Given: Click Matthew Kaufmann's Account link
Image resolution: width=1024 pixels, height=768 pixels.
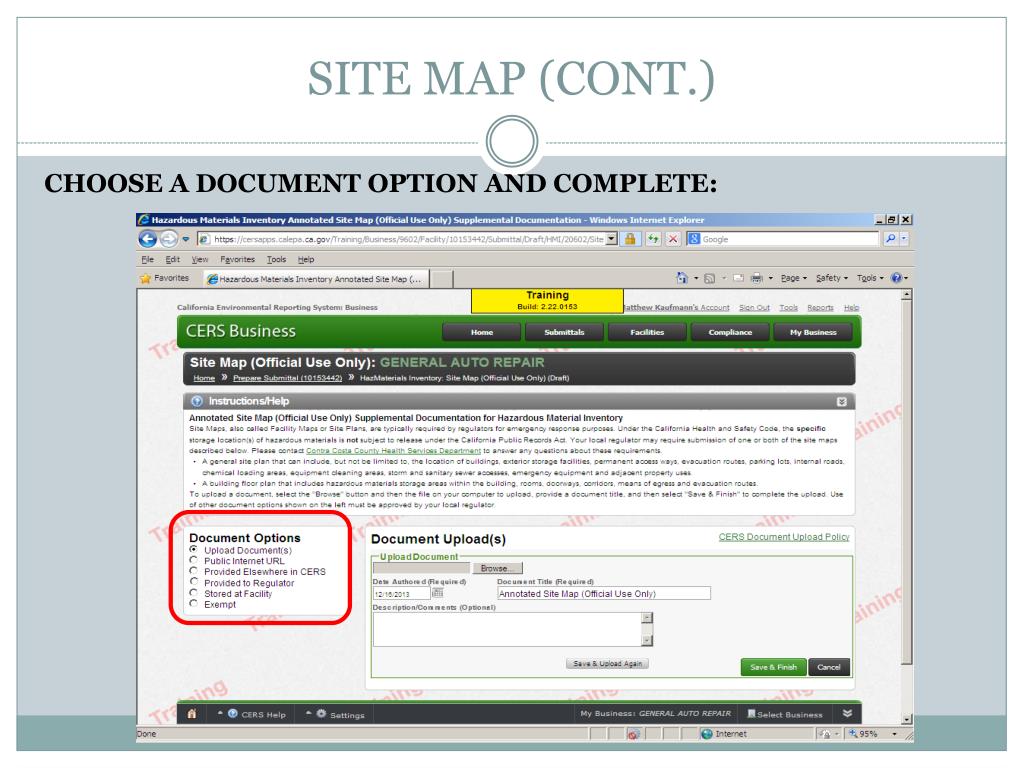Looking at the screenshot, I should (677, 308).
